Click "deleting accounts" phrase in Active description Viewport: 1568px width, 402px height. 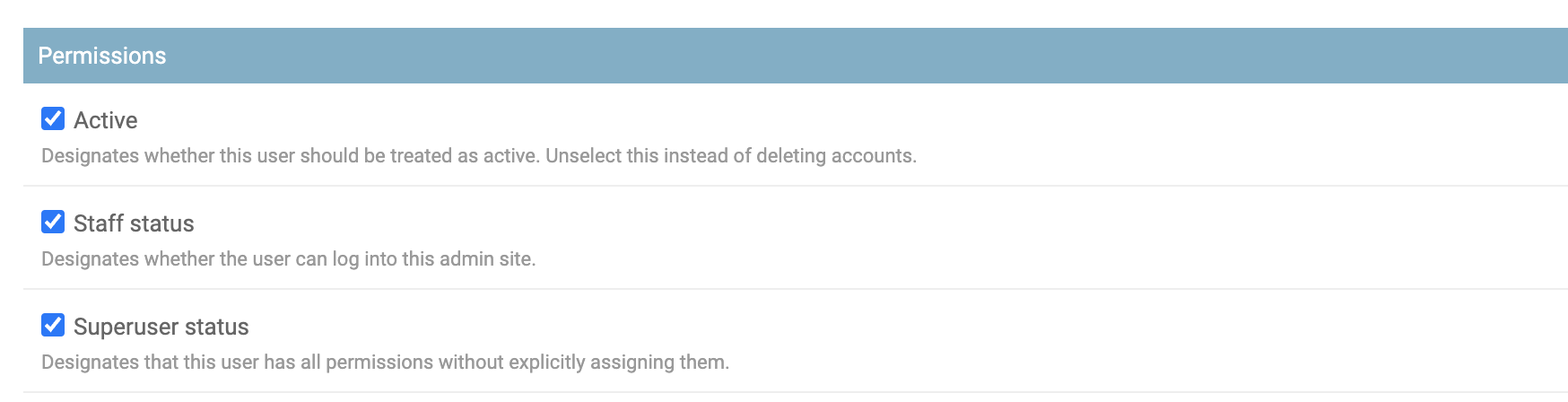point(836,156)
